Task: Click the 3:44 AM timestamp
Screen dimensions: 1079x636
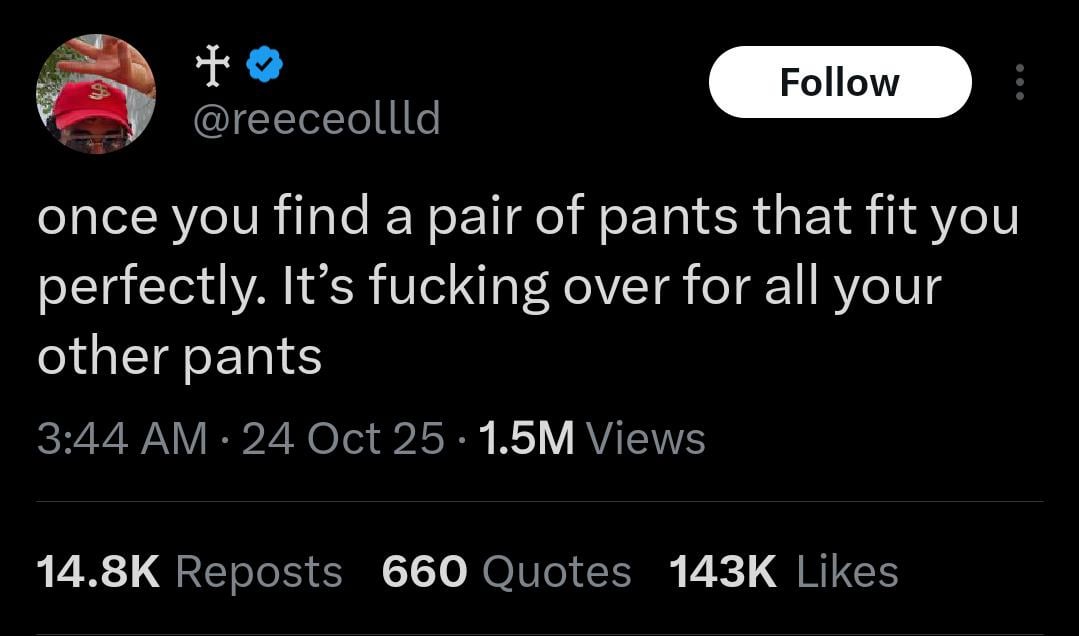Action: [122, 438]
